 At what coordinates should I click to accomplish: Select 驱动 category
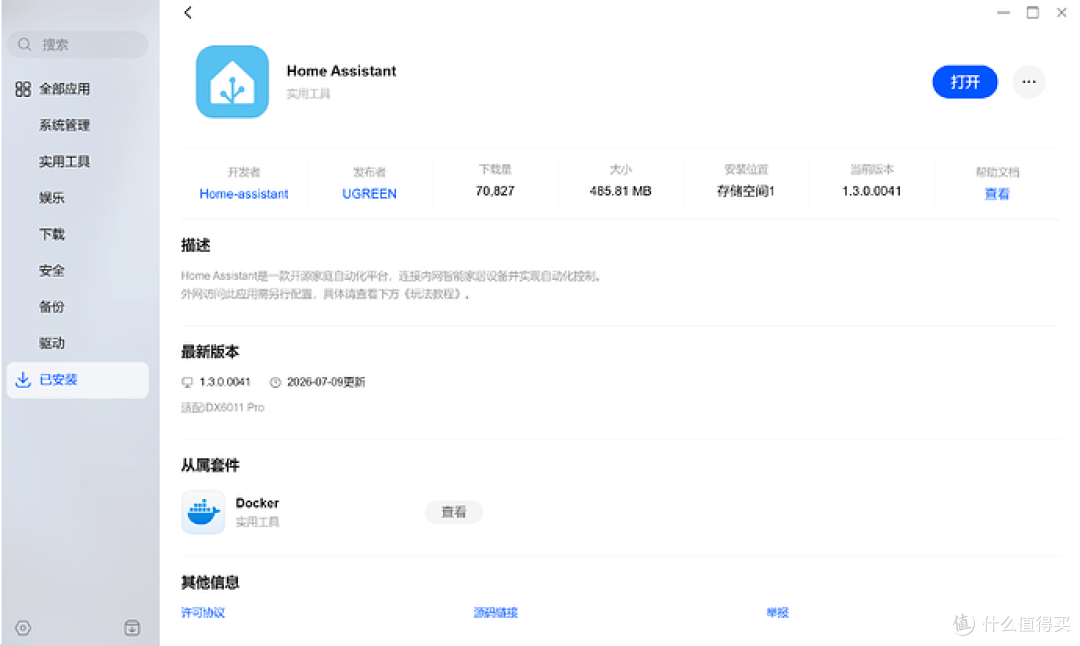point(52,343)
